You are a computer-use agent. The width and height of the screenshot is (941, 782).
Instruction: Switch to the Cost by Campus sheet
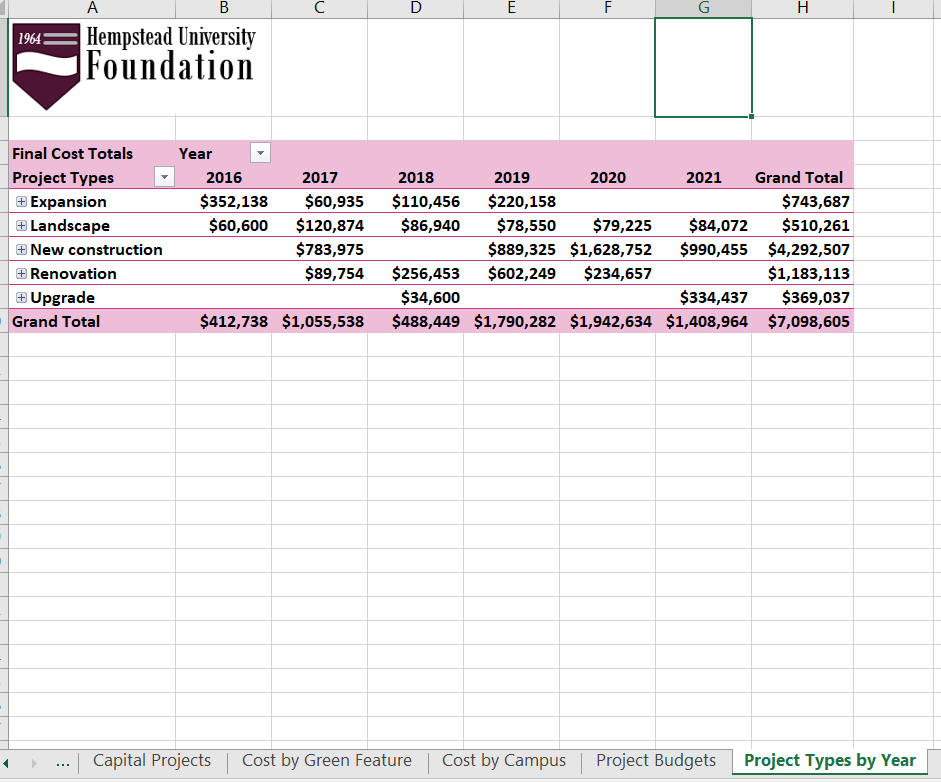(x=503, y=760)
